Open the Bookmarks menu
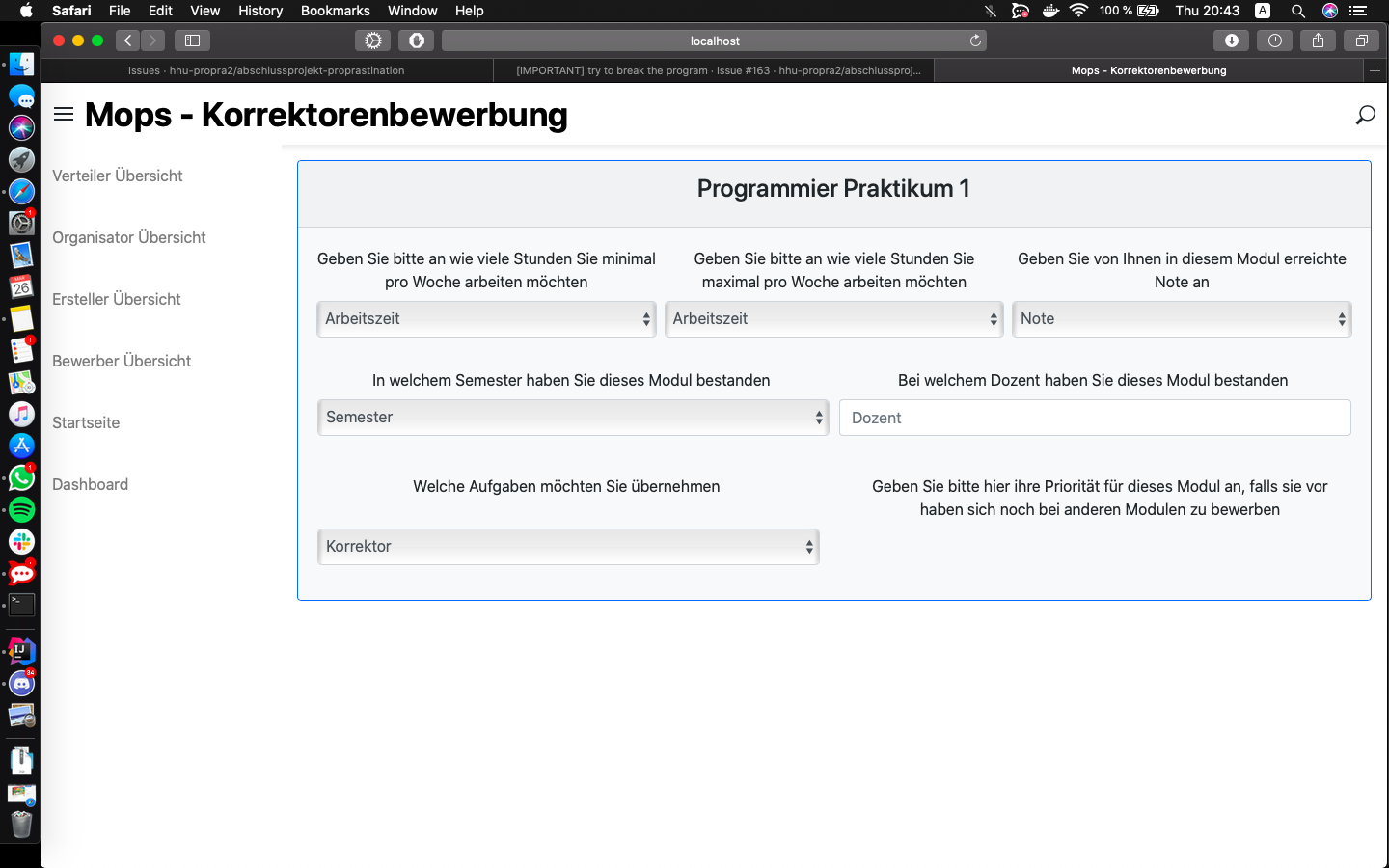This screenshot has width=1389, height=868. click(335, 11)
